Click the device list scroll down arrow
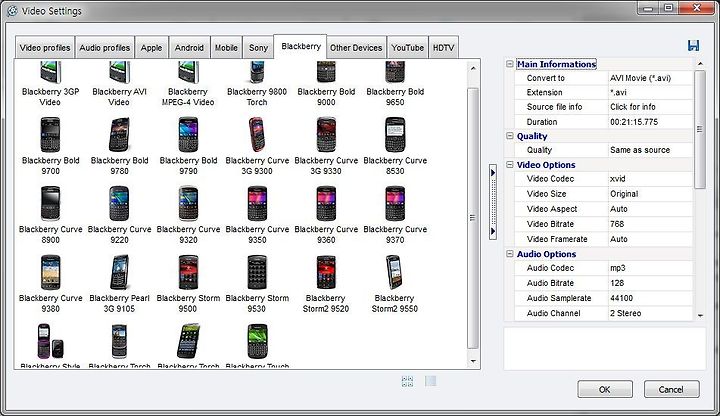Screen dimensions: 720x416 (x=473, y=361)
